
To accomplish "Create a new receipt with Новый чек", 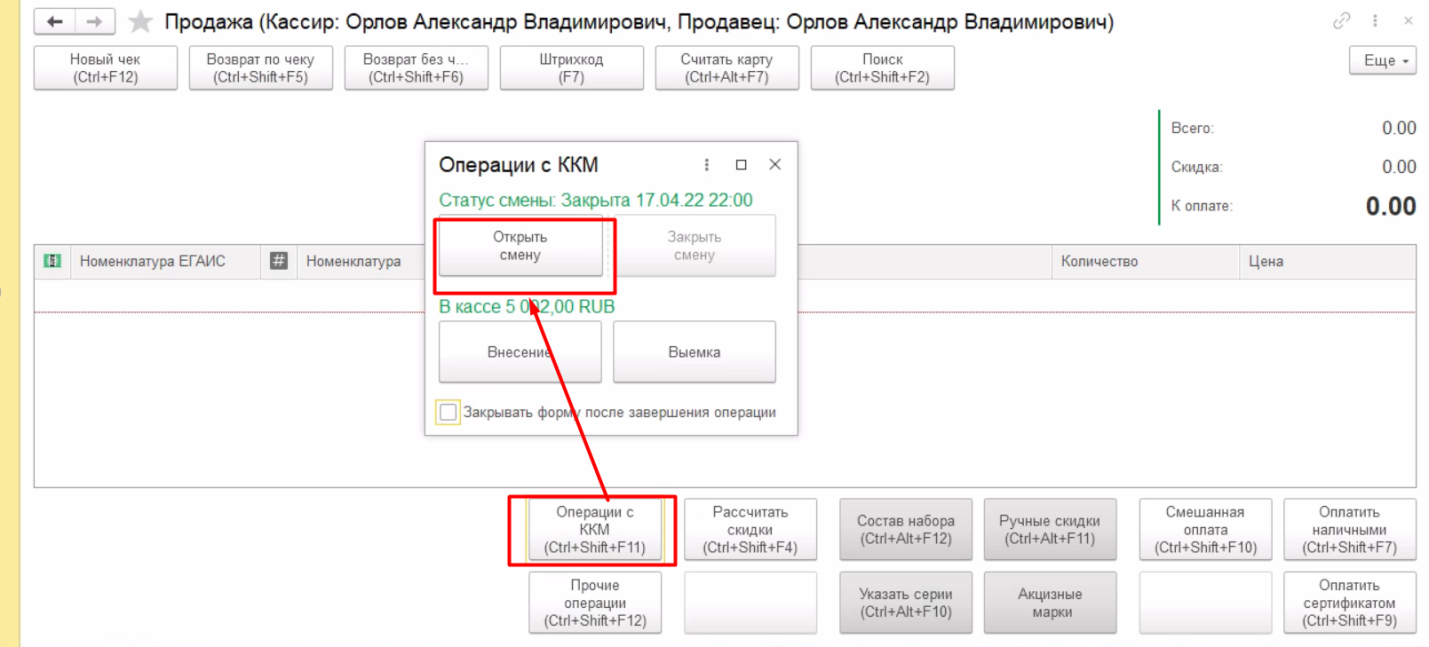I will tap(105, 68).
